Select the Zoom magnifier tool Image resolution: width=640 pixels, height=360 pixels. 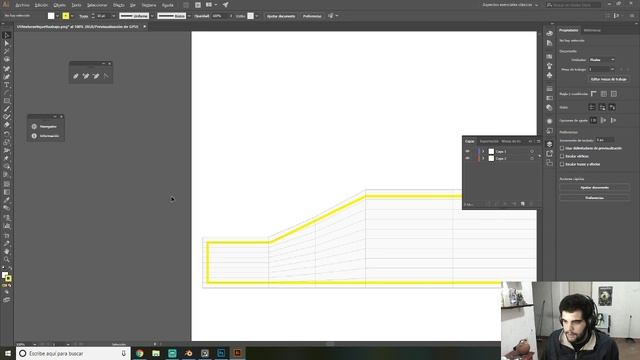point(7,260)
